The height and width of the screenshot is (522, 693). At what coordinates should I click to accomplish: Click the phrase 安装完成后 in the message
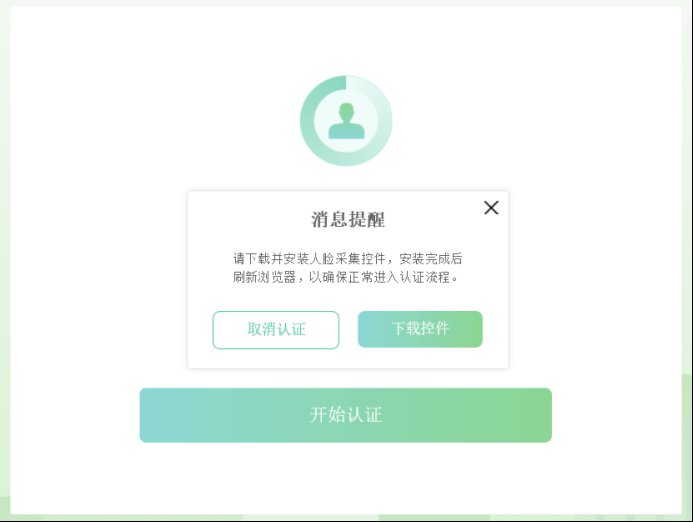click(x=430, y=259)
